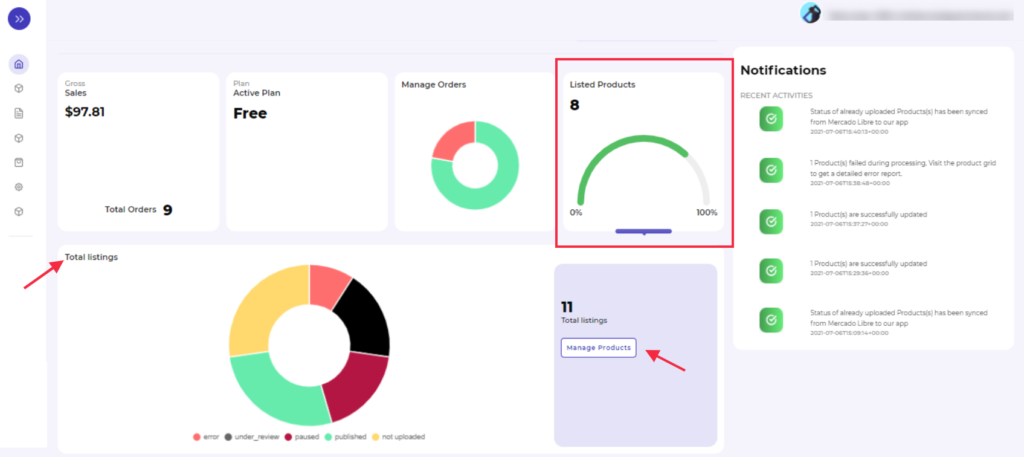Click check icon of notification timestamped 15:40:13
1024x457 pixels.
point(771,119)
